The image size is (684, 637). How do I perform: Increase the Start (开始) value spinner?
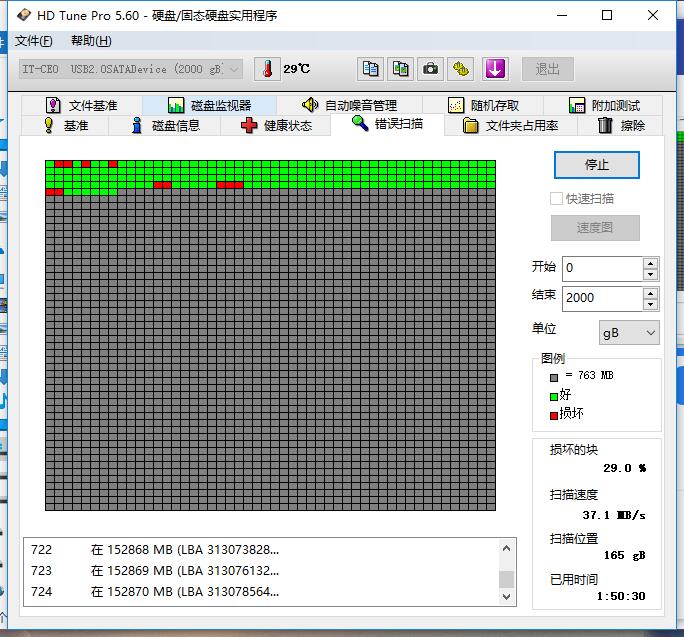click(651, 263)
